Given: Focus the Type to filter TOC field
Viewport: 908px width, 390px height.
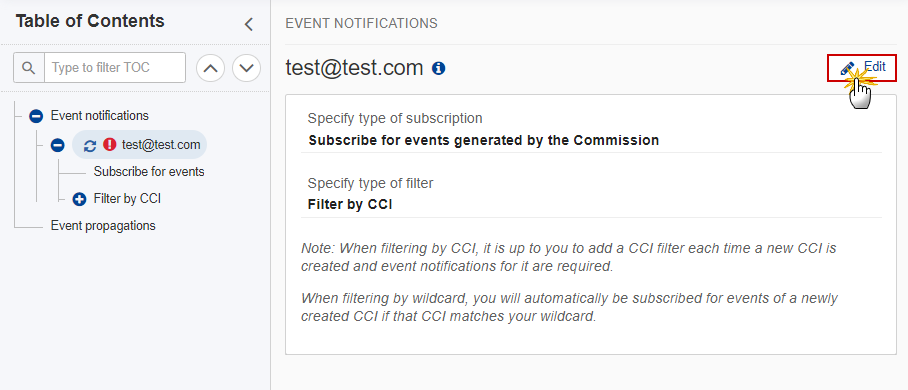Looking at the screenshot, I should click(x=115, y=68).
